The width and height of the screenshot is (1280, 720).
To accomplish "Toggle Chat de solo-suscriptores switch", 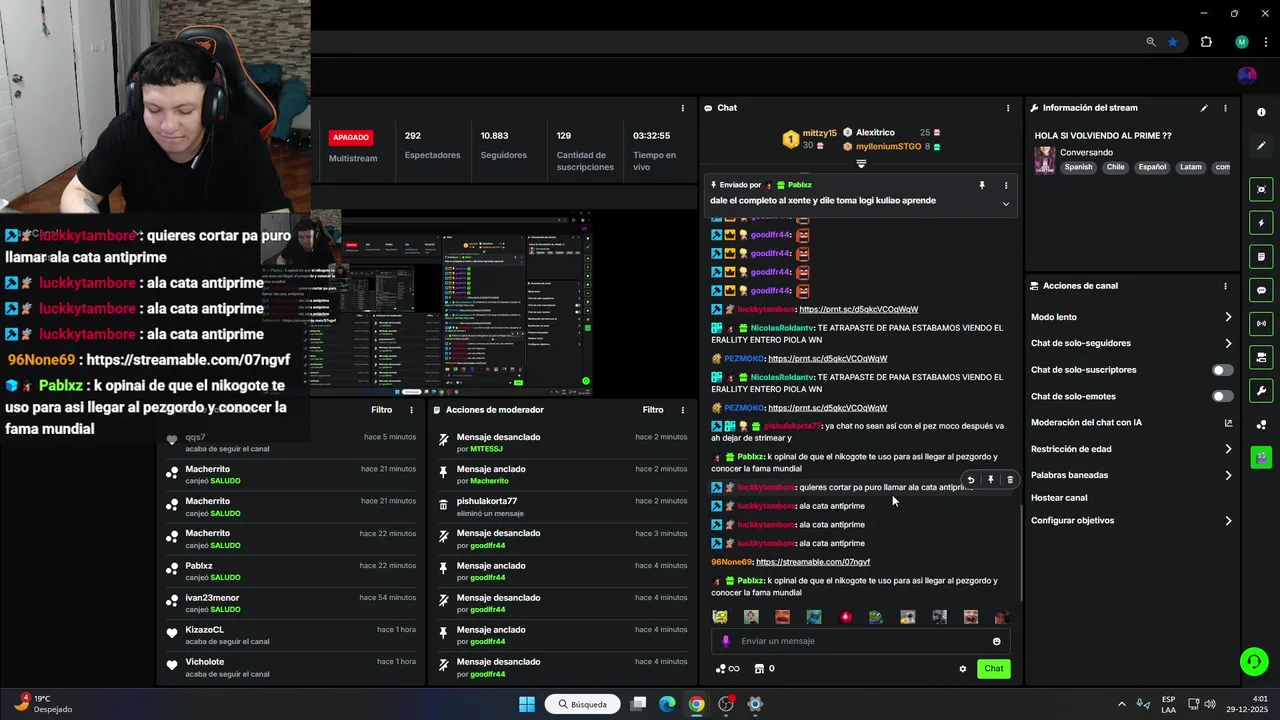I will tap(1222, 370).
